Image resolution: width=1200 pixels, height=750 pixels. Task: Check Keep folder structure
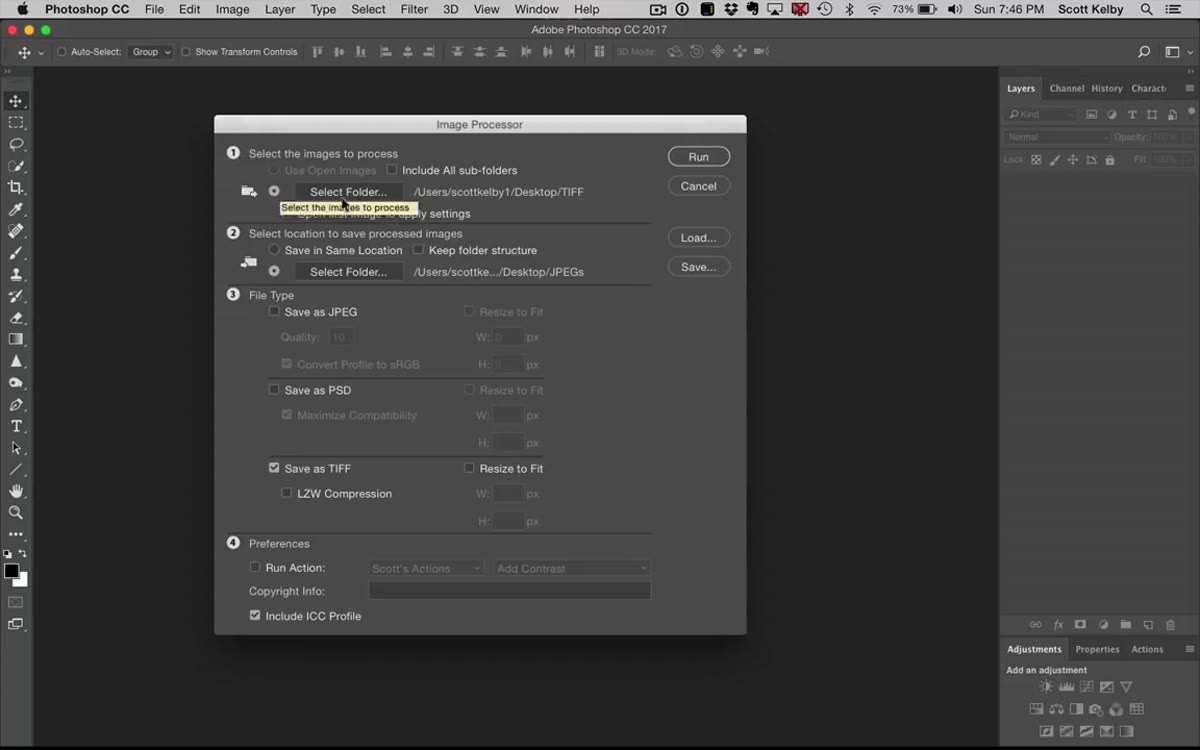419,250
